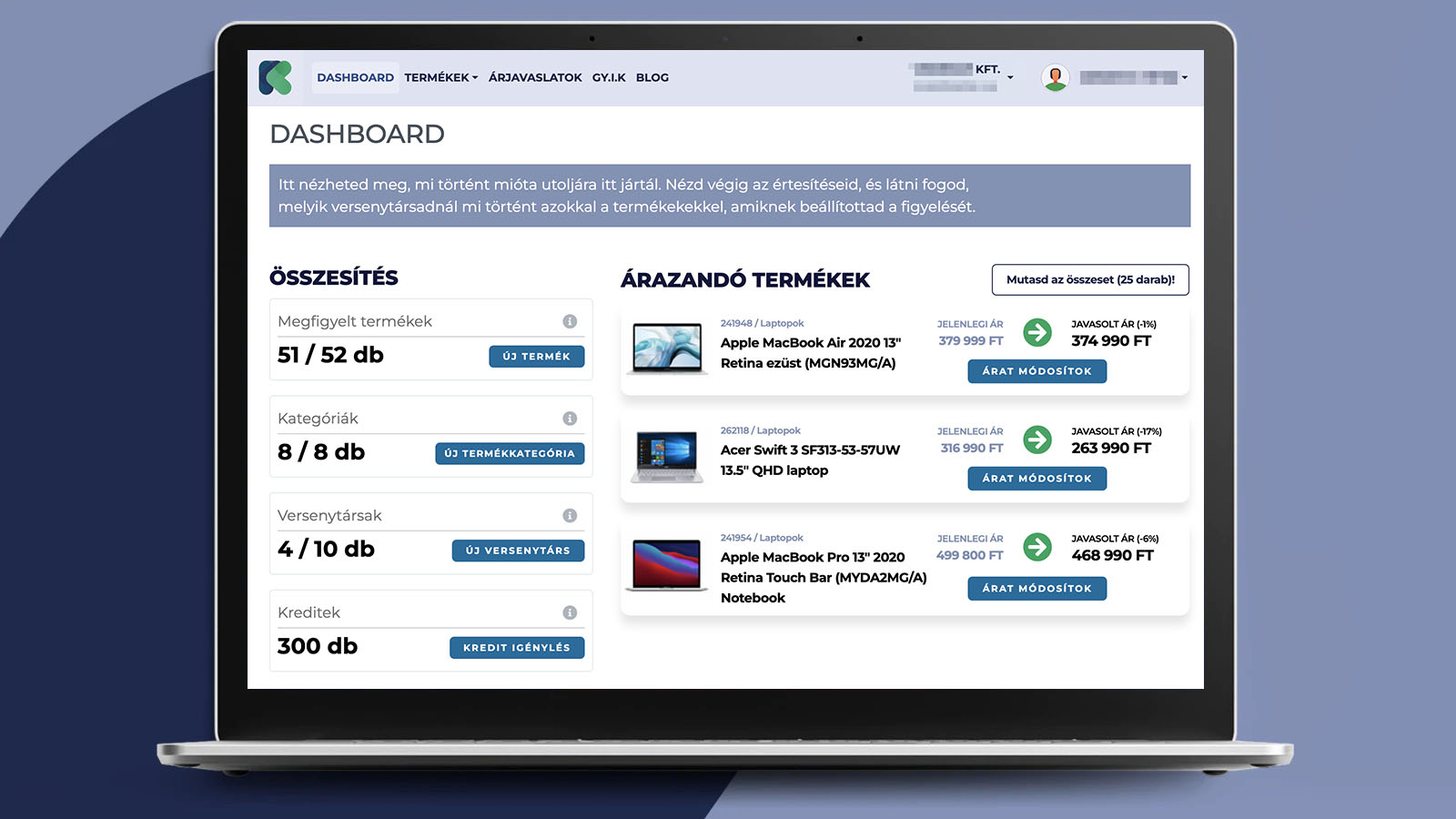Open Apple MacBook Air 2020 title
Viewport: 1456px width, 819px height.
pyautogui.click(x=811, y=353)
